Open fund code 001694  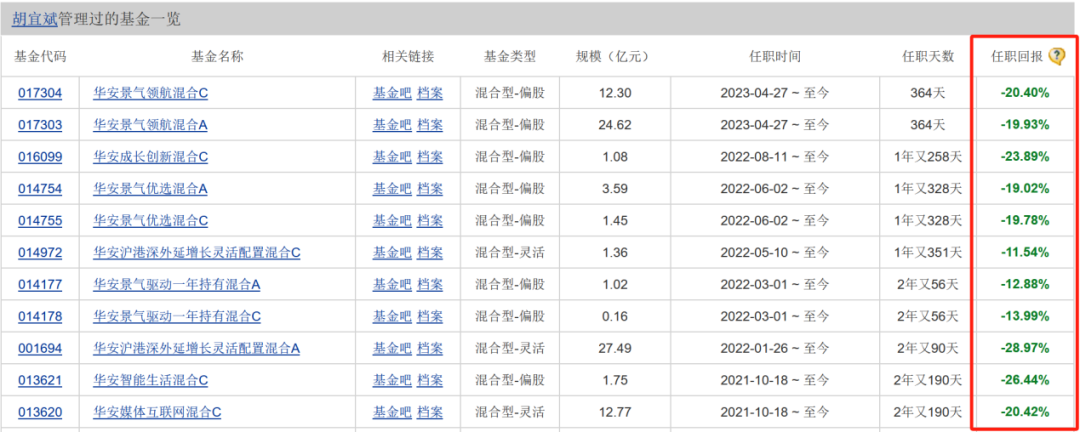(40, 349)
